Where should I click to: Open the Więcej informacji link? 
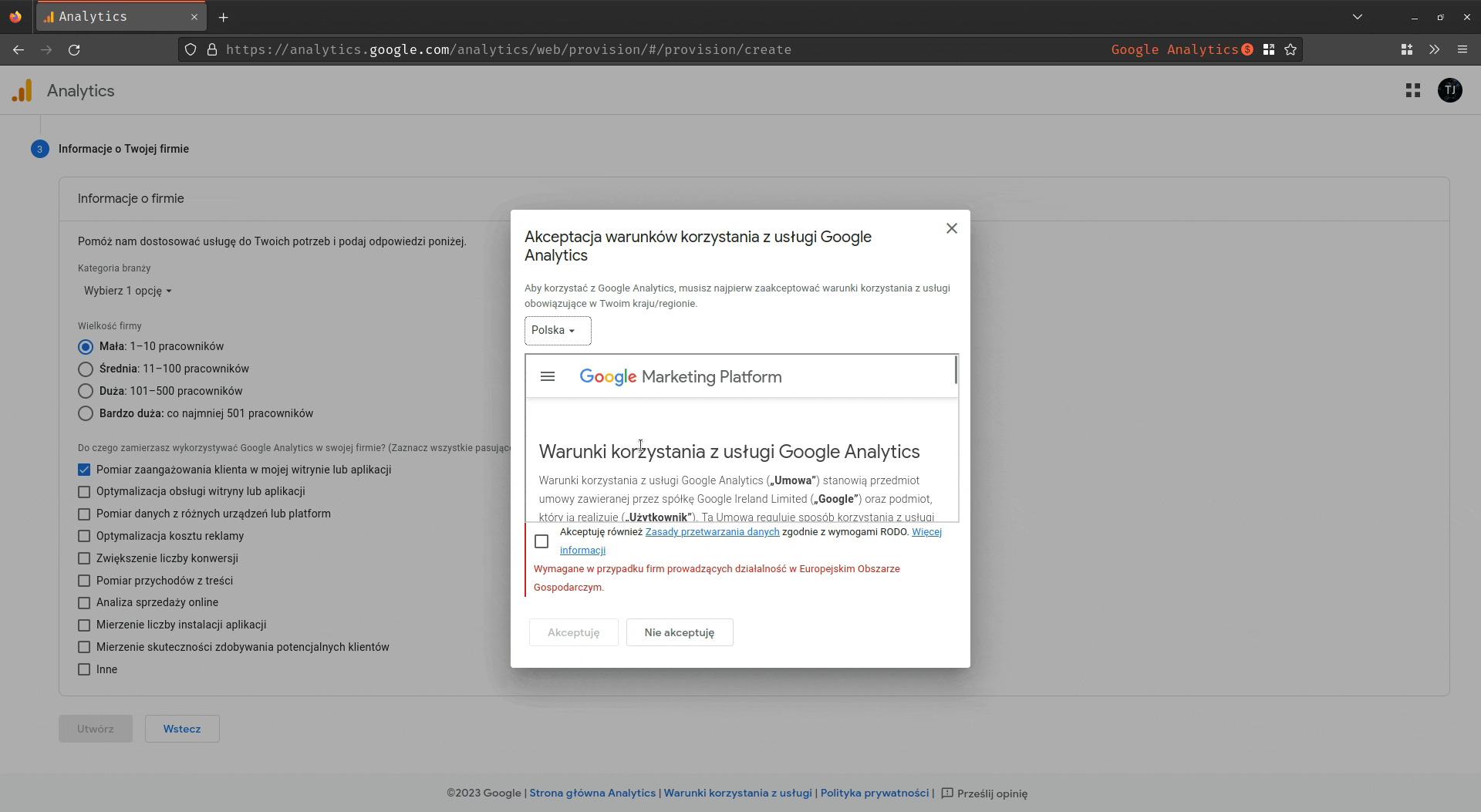tap(926, 532)
